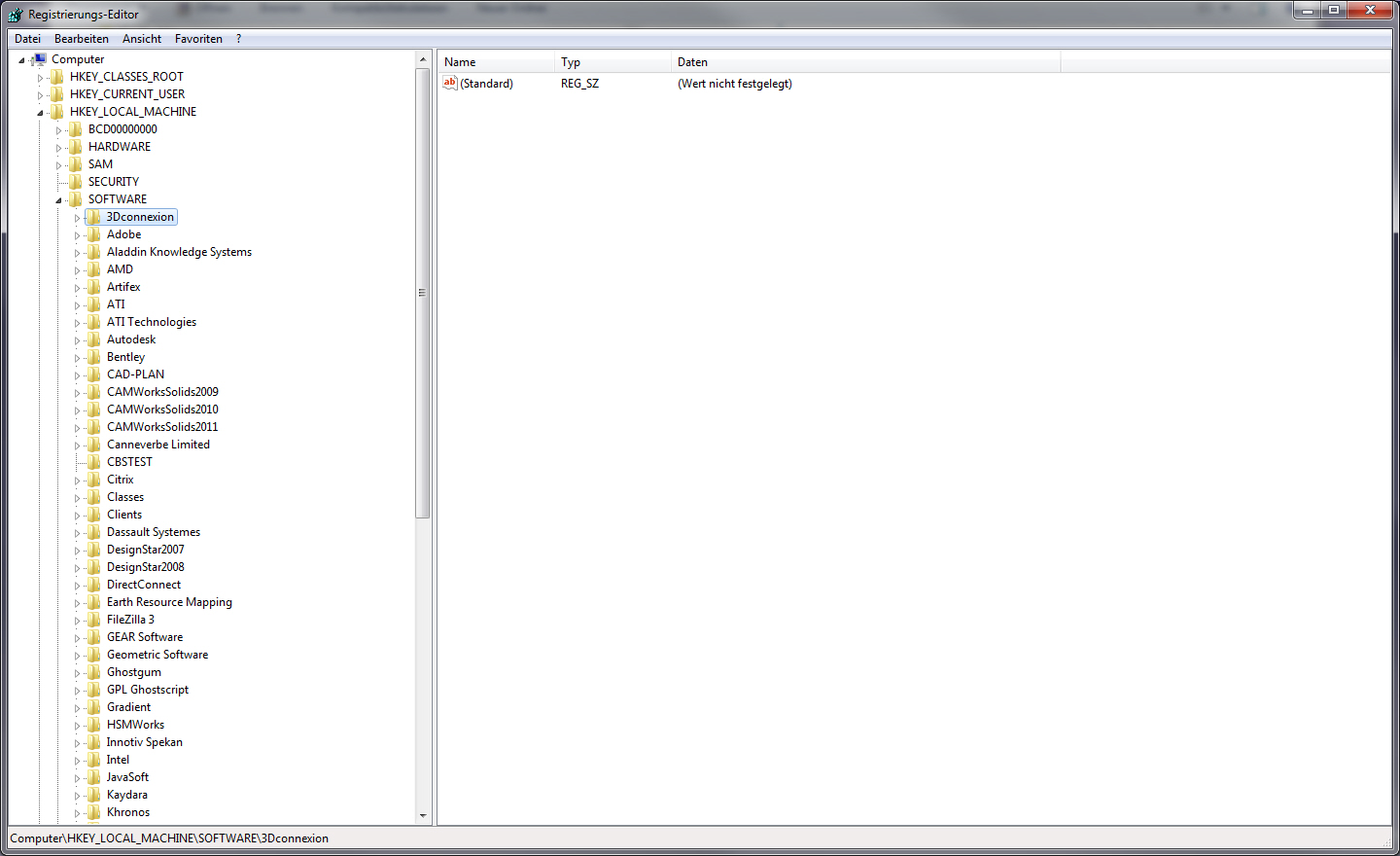Click the 3Dconnexion folder icon
This screenshot has width=1400, height=856.
(x=94, y=217)
